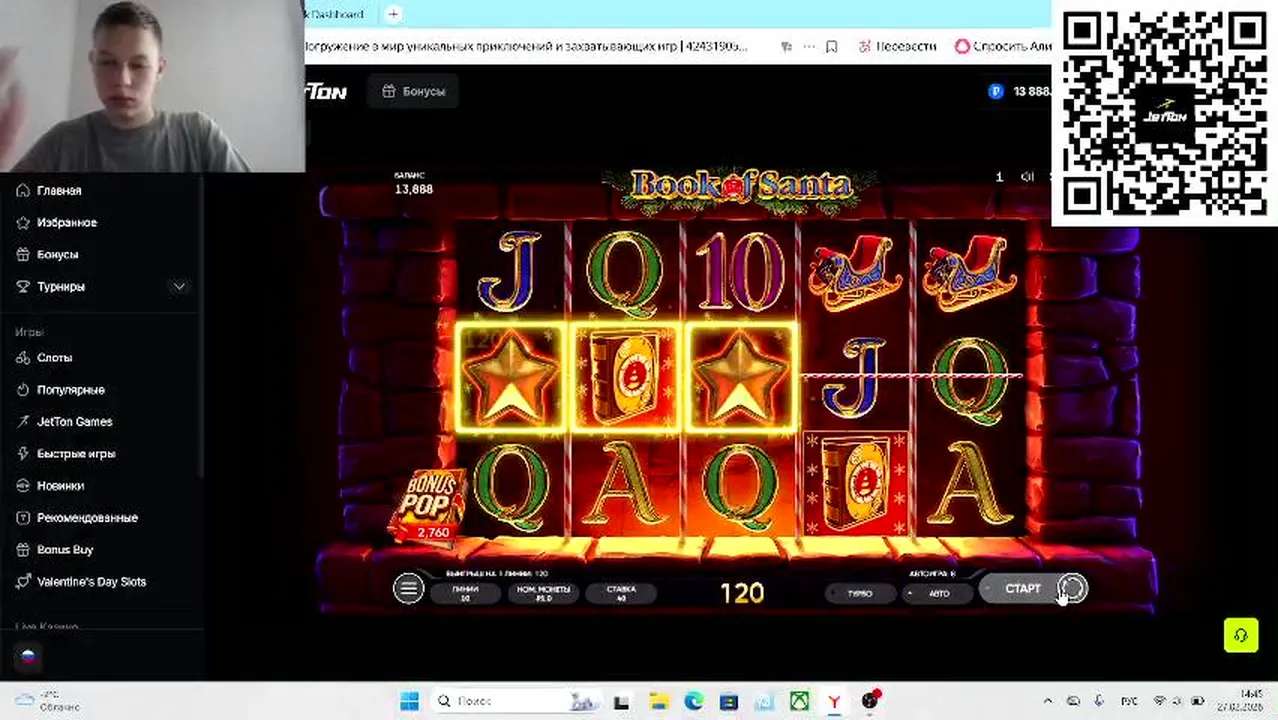
Task: Click the БАЛАНС 13,888 display
Action: coord(413,183)
